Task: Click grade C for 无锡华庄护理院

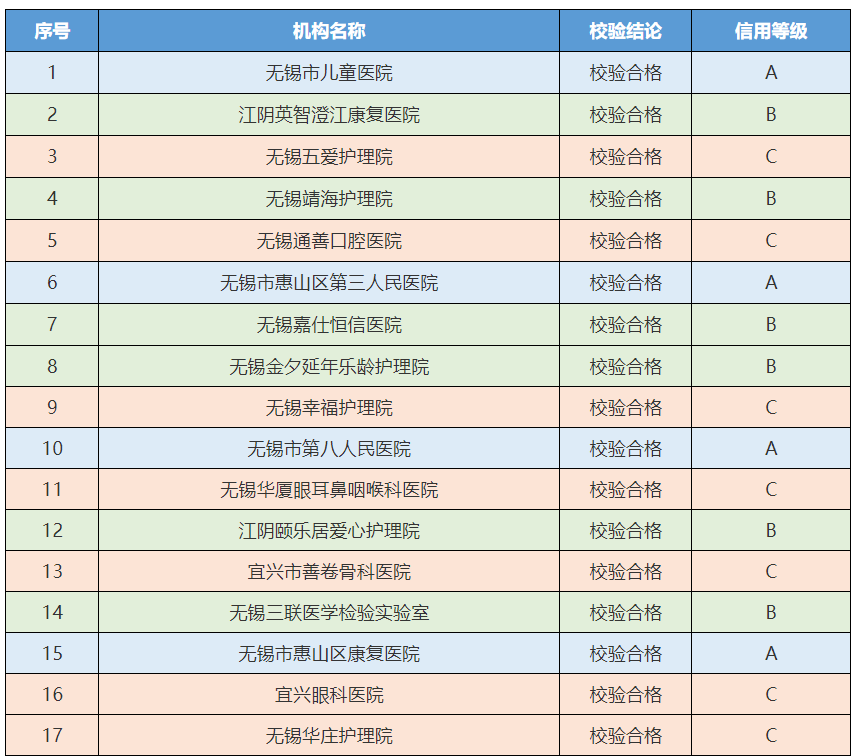Action: point(771,735)
